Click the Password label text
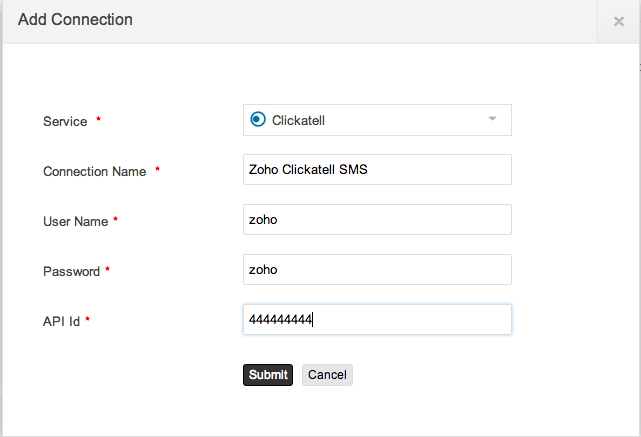Viewport: 641px width, 437px height. [x=71, y=271]
